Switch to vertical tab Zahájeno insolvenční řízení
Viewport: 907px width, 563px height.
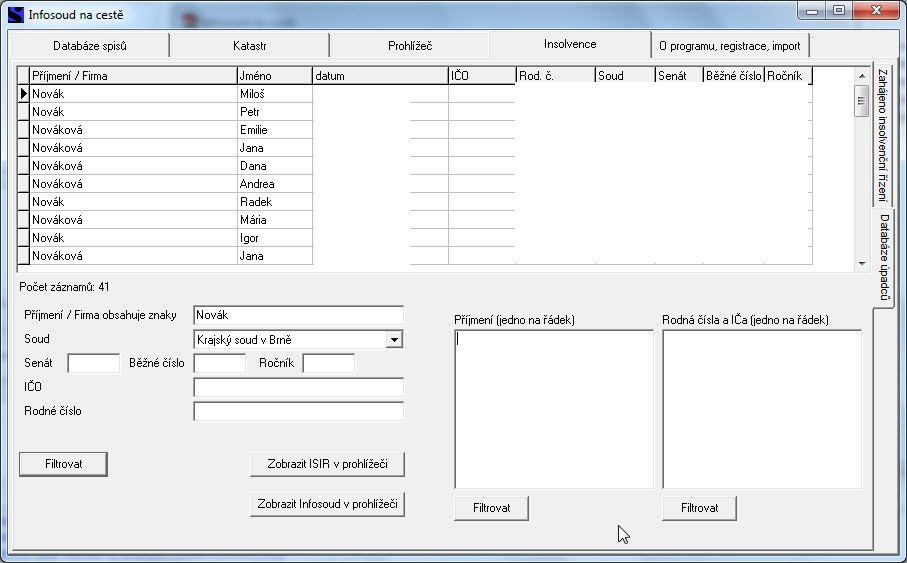[x=882, y=135]
